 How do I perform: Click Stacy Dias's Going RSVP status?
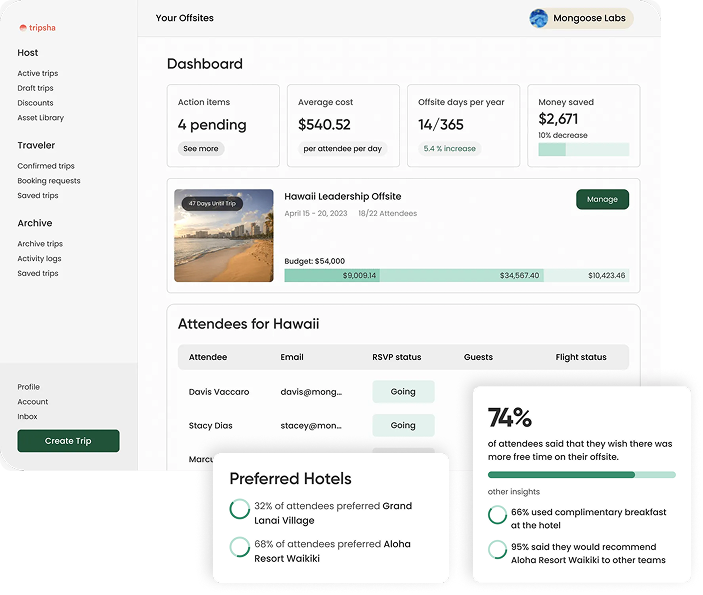(403, 425)
